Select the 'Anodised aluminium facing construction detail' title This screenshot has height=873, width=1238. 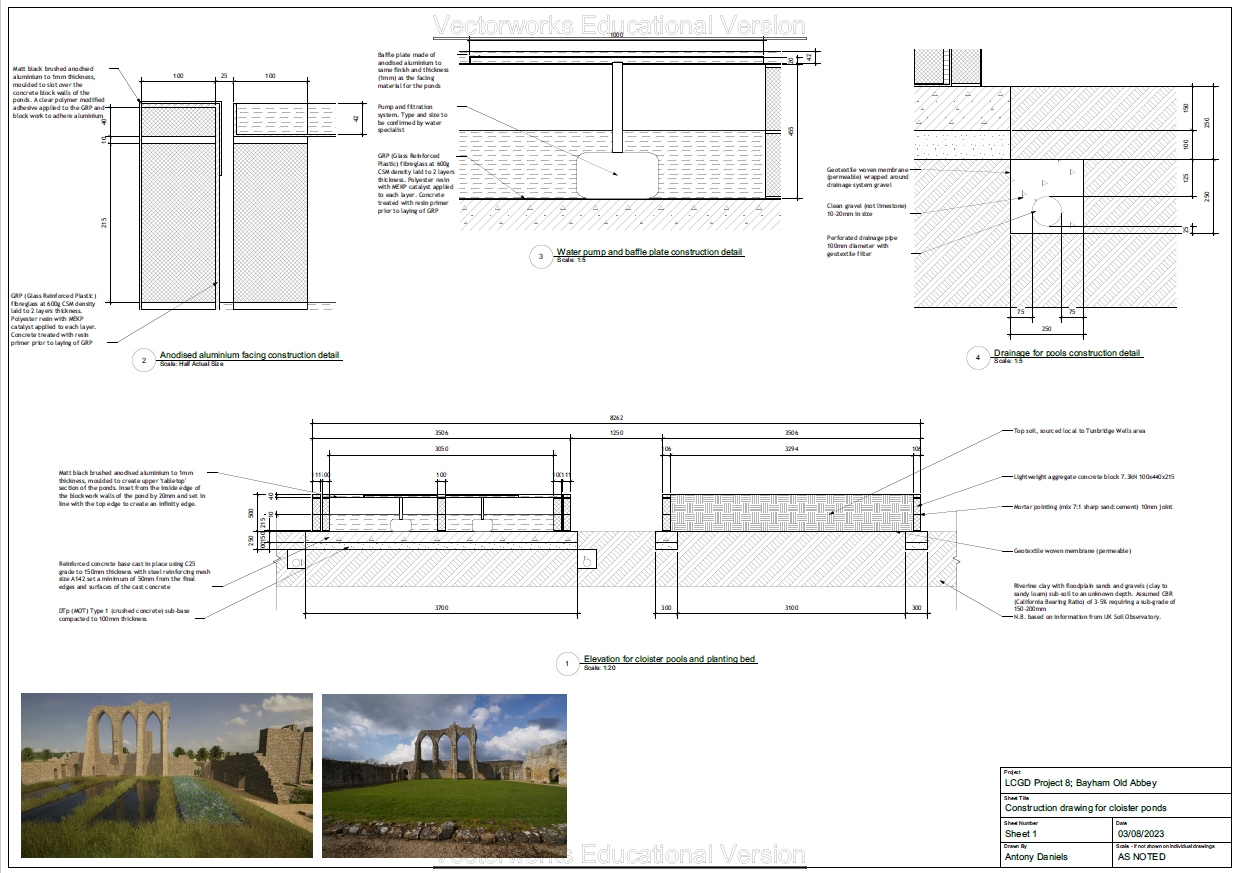pyautogui.click(x=249, y=355)
